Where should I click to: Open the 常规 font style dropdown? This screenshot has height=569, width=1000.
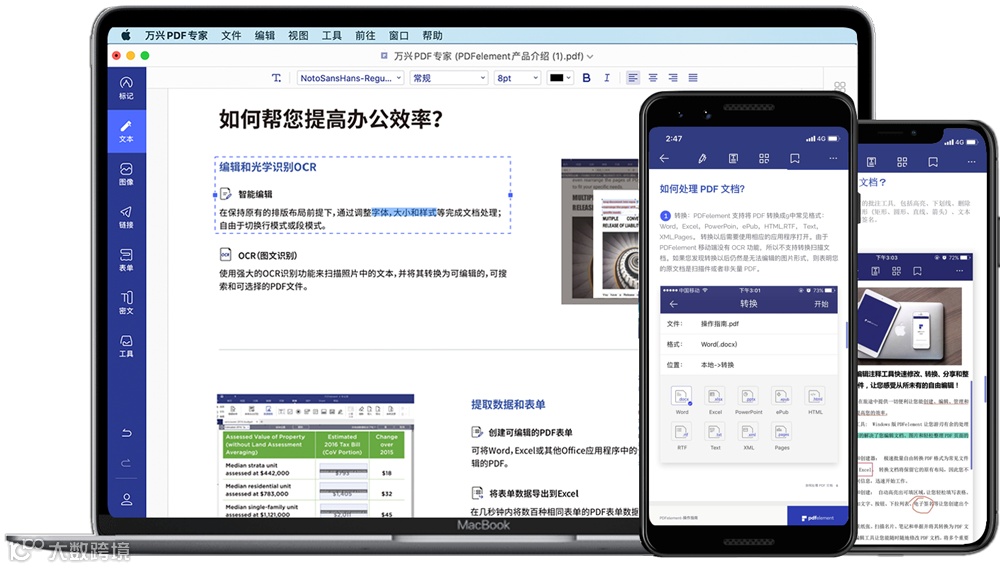449,78
